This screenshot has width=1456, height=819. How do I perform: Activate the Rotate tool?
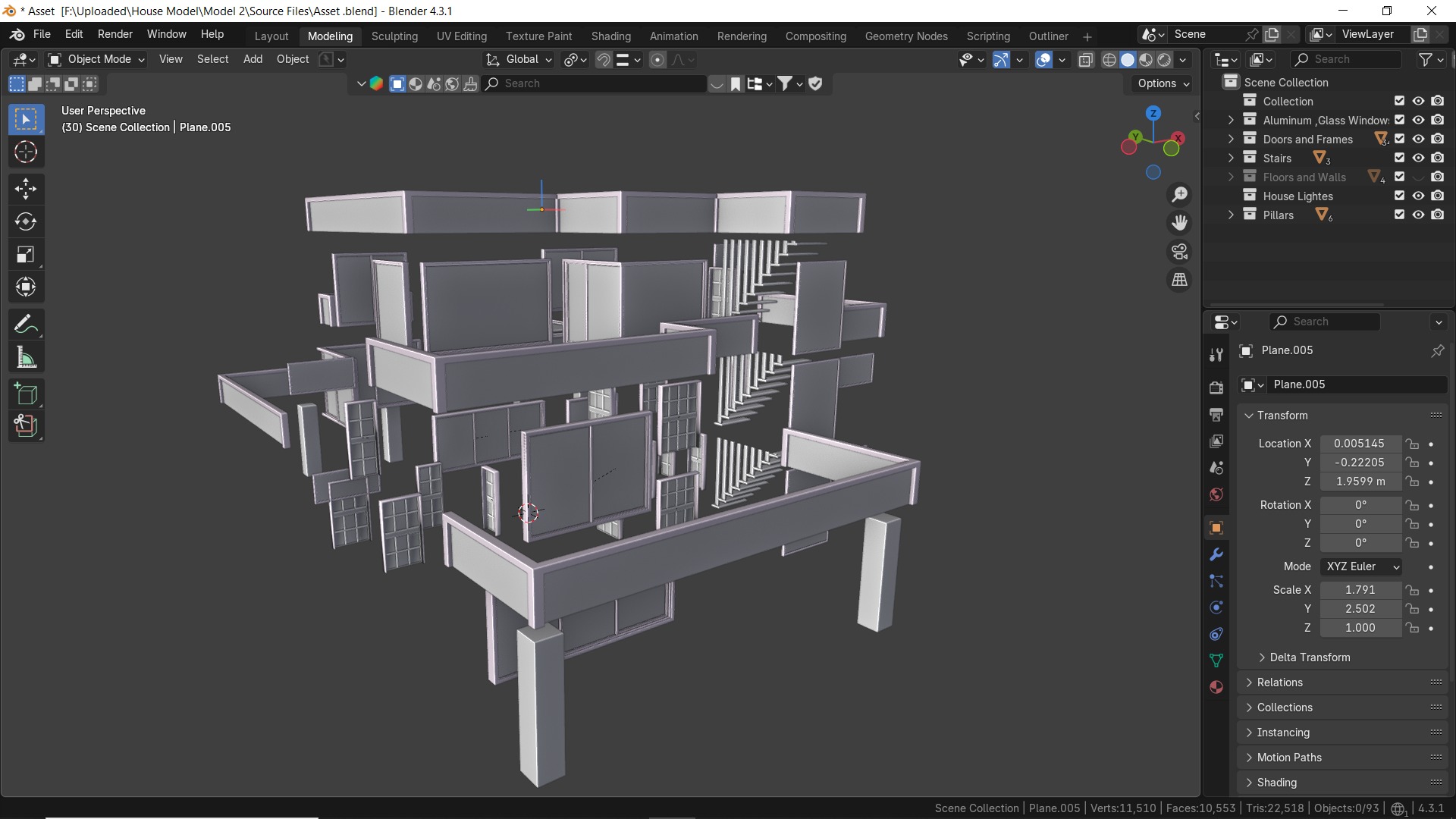coord(26,221)
